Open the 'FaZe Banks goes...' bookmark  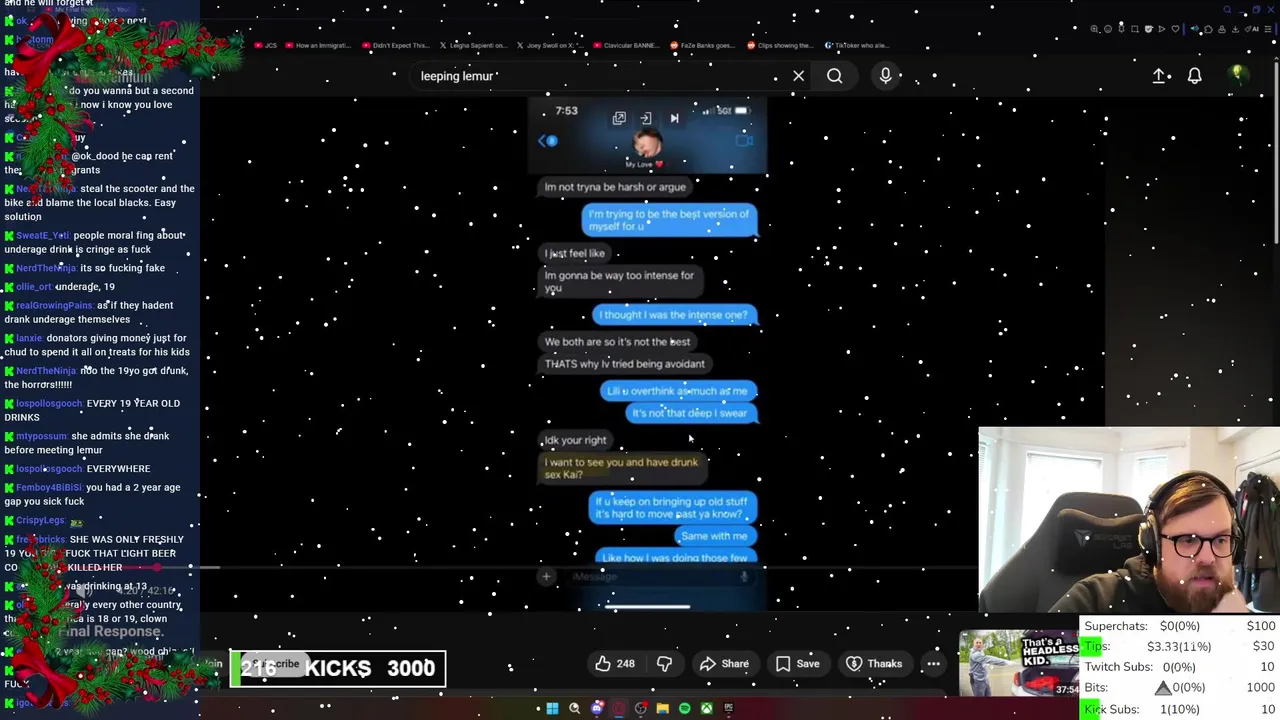pyautogui.click(x=703, y=45)
